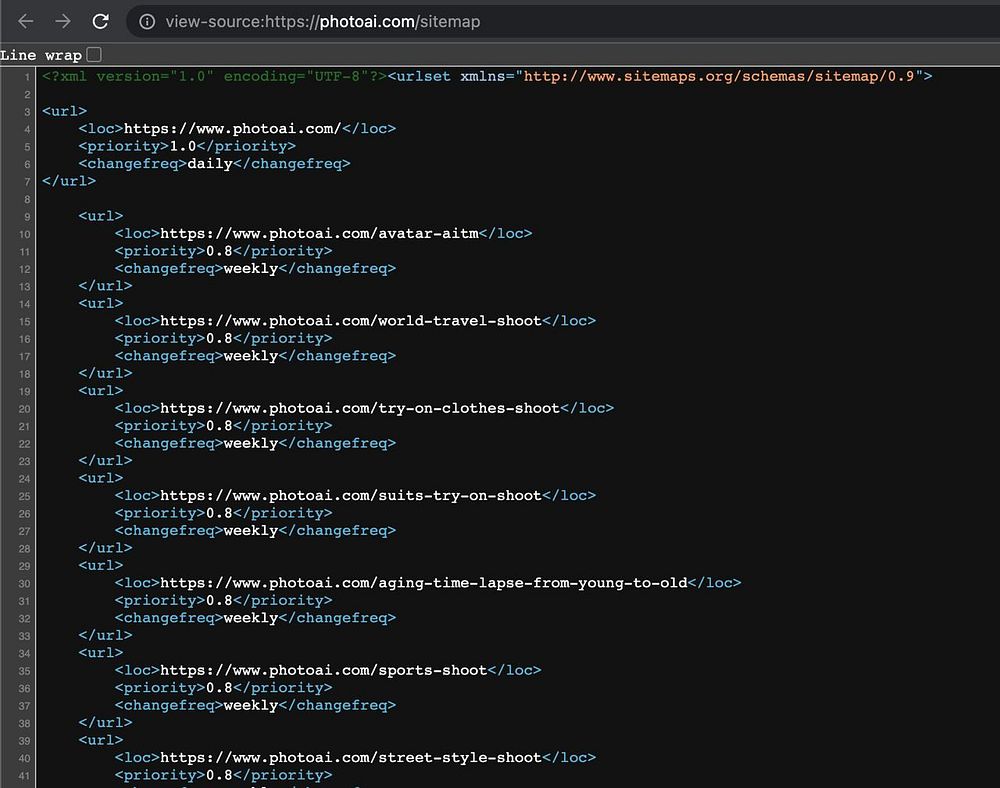Viewport: 1000px width, 788px height.
Task: Click the browser back arrow
Action: [26, 22]
